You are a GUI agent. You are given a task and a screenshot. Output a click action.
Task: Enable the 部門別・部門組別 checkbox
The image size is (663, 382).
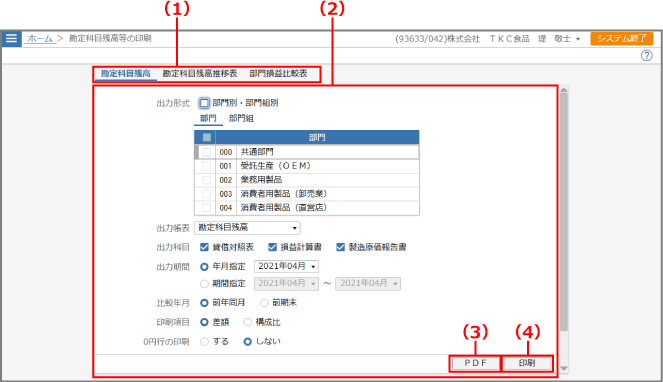point(204,103)
